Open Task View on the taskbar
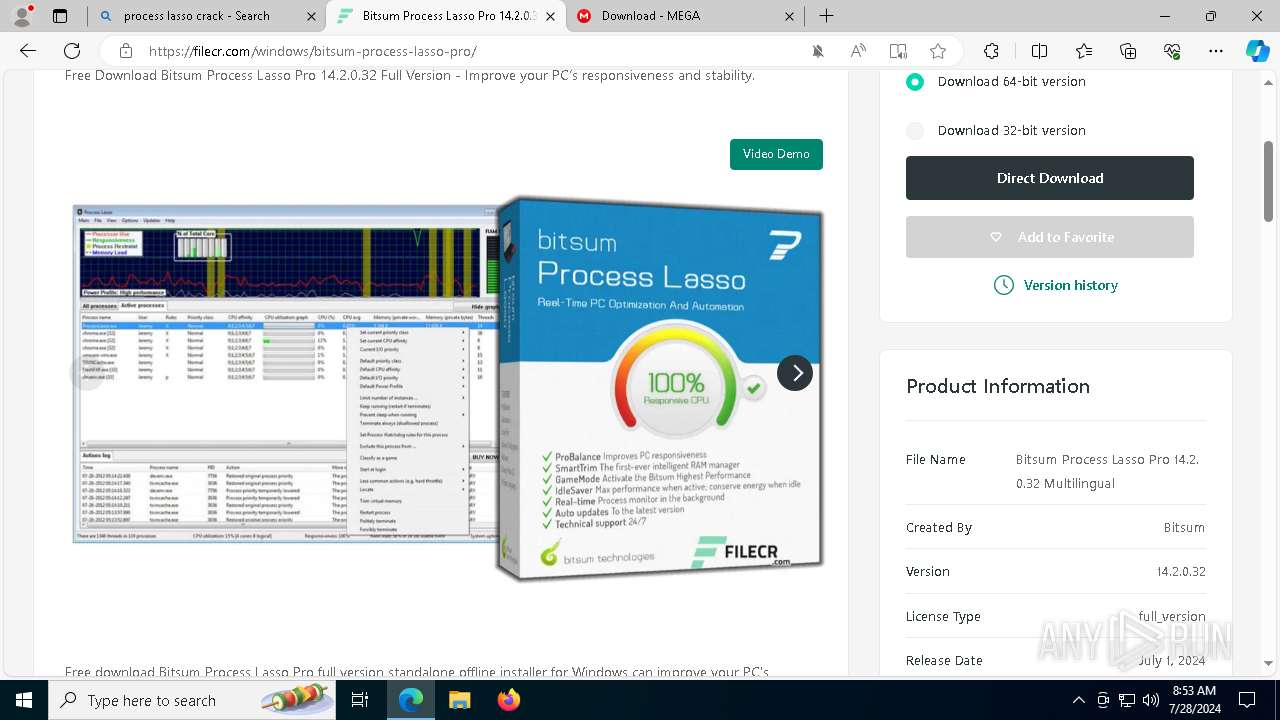 point(361,700)
